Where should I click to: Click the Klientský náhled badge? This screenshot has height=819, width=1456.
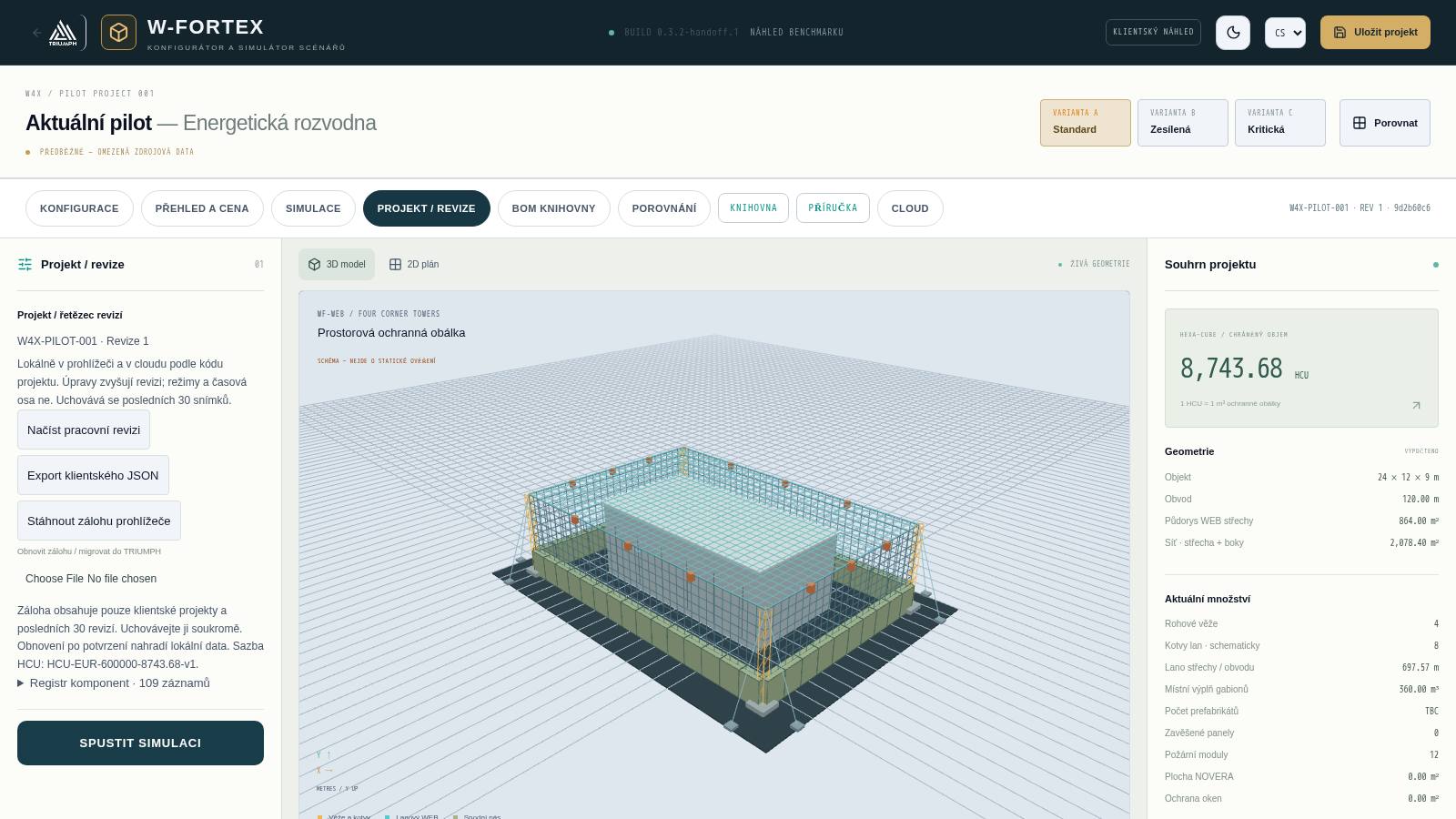coord(1153,32)
